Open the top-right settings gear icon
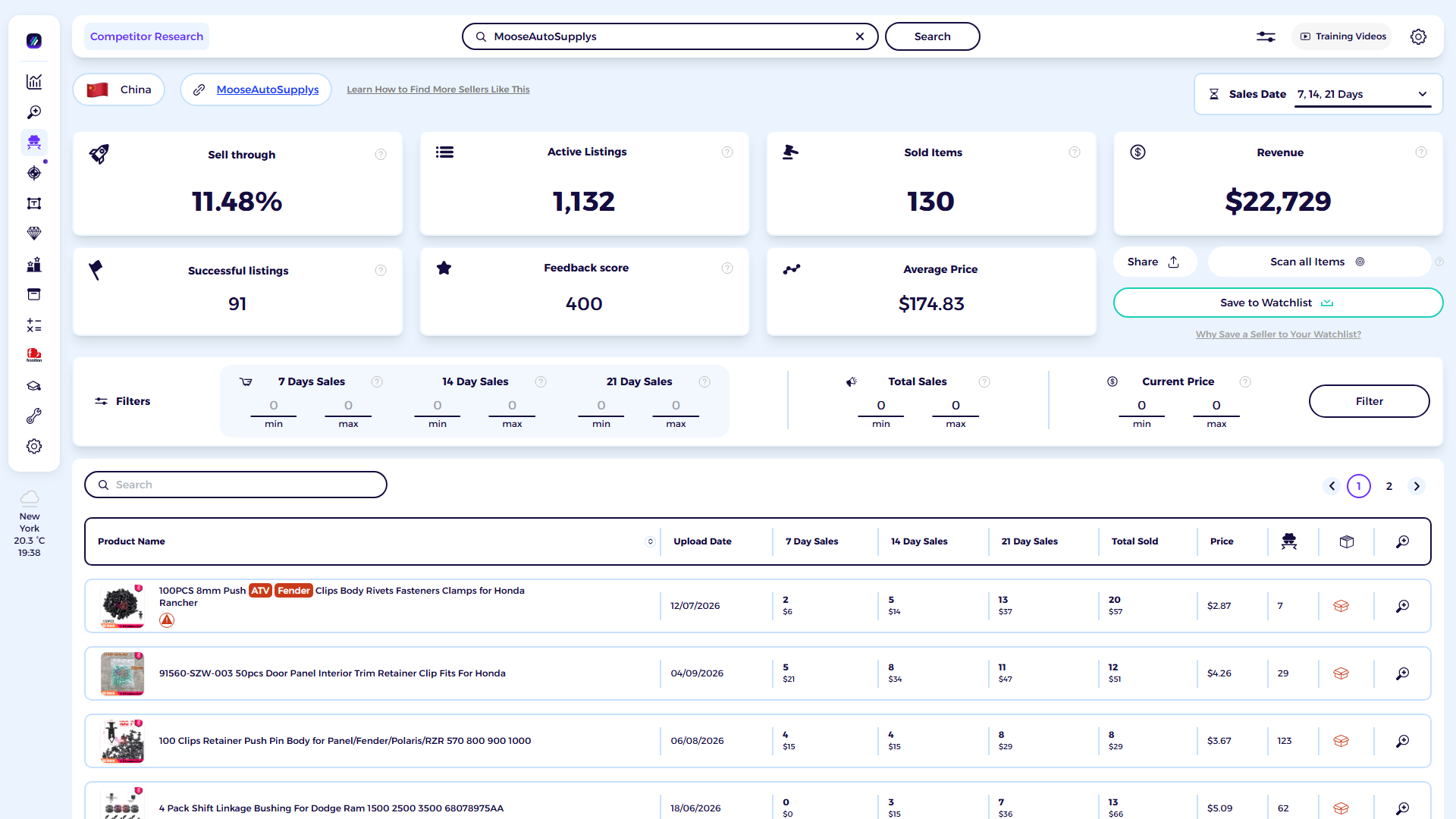The height and width of the screenshot is (819, 1456). (1418, 36)
